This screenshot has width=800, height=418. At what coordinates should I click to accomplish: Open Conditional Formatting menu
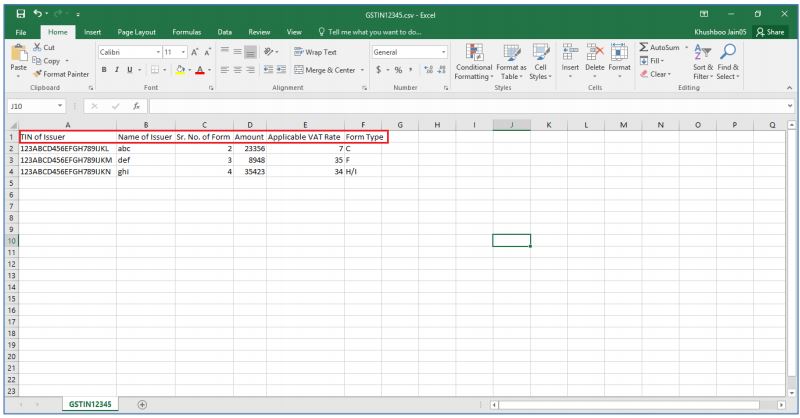tap(474, 62)
